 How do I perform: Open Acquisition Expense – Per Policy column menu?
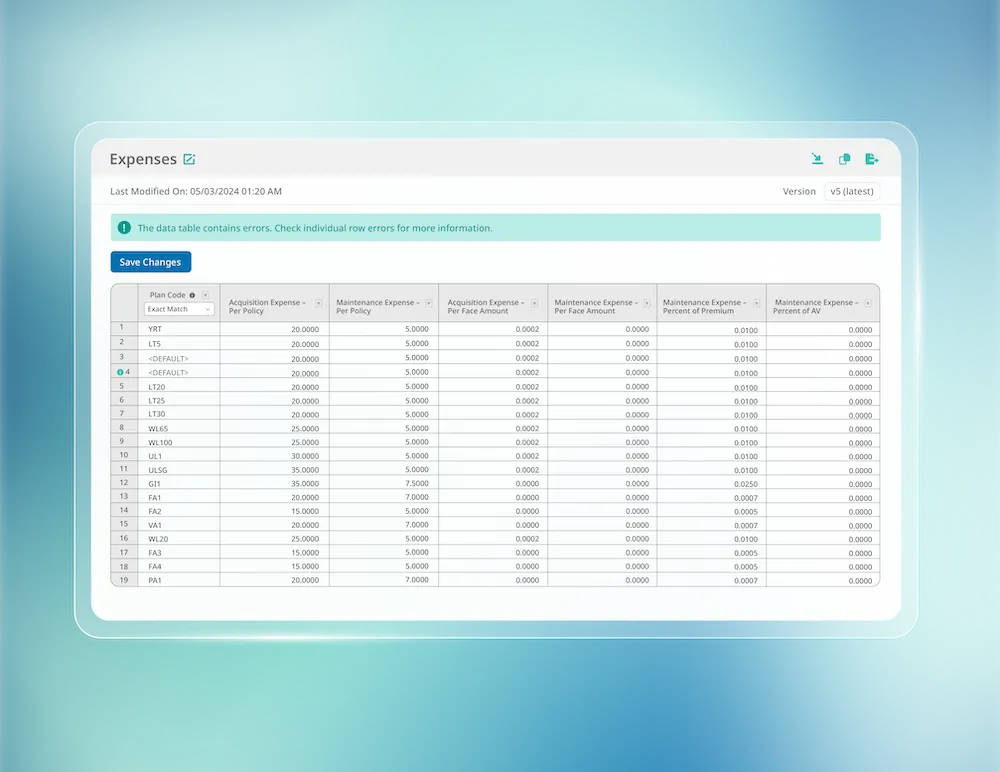[x=318, y=304]
